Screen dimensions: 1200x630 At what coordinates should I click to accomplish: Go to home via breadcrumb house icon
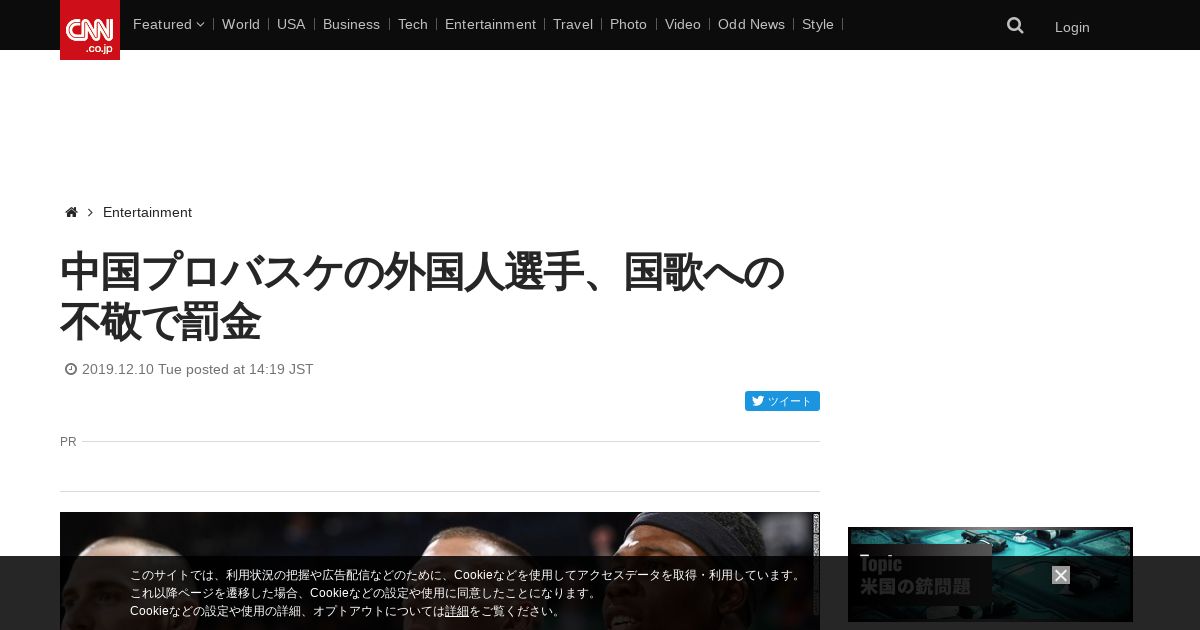pos(71,212)
